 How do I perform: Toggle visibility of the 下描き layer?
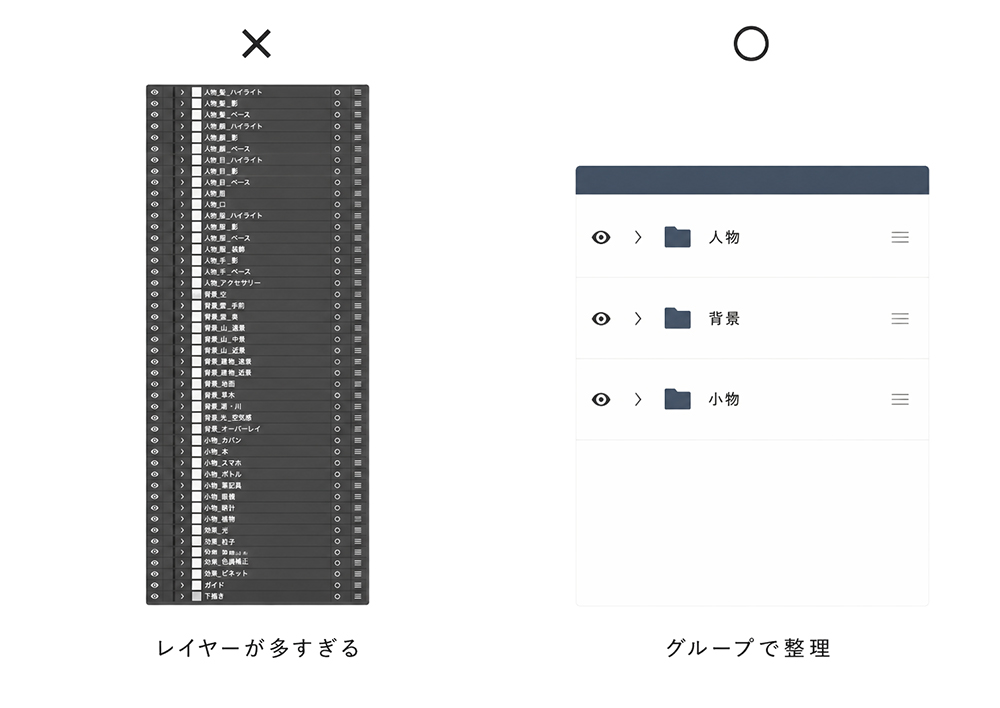point(154,596)
